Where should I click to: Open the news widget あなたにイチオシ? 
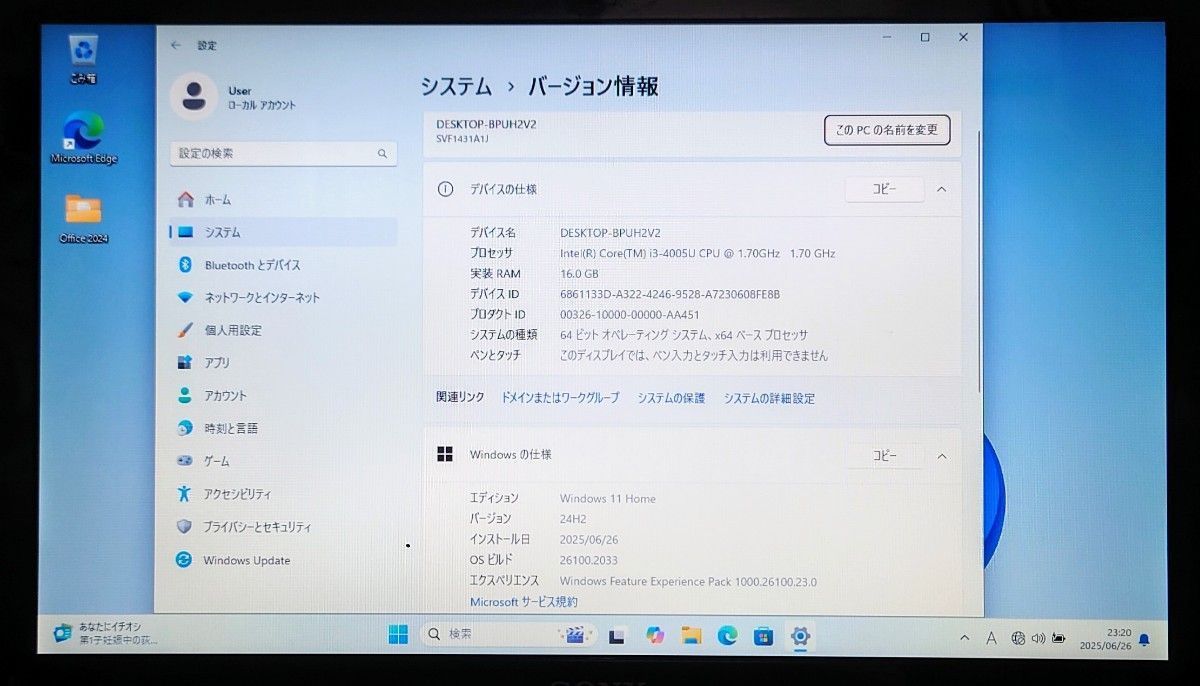[105, 633]
